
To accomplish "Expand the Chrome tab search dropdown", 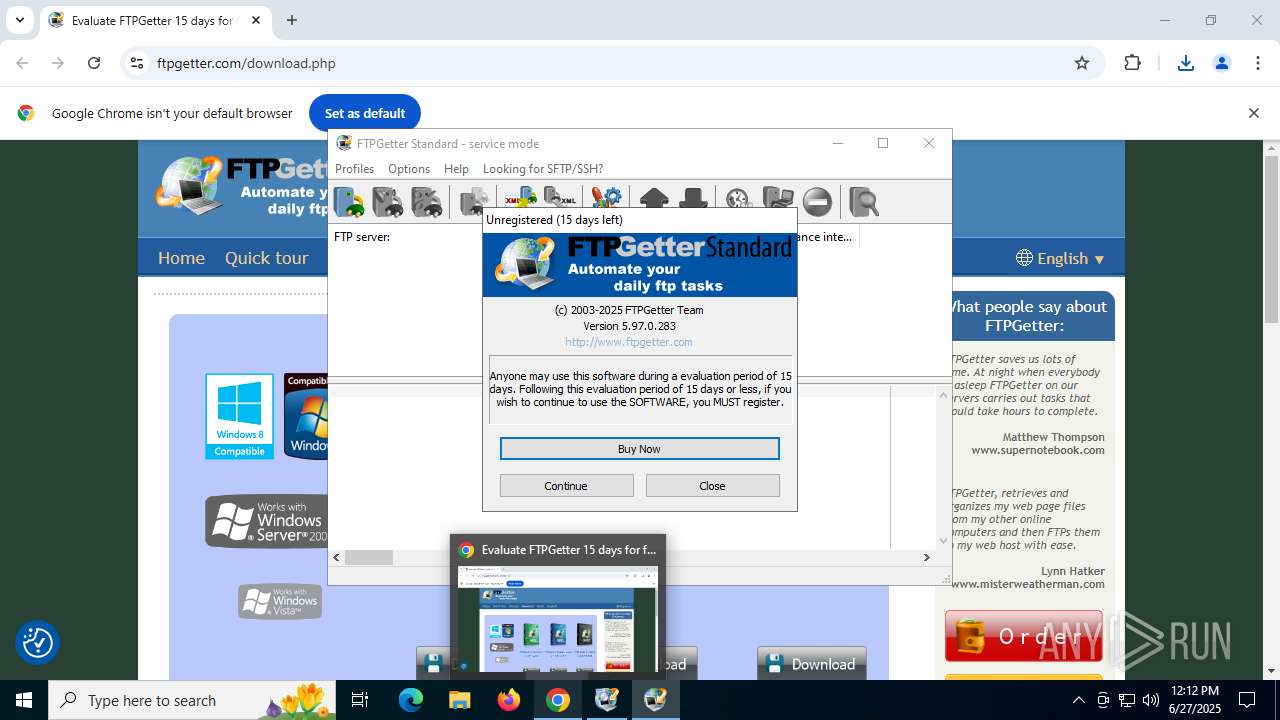I will point(19,20).
